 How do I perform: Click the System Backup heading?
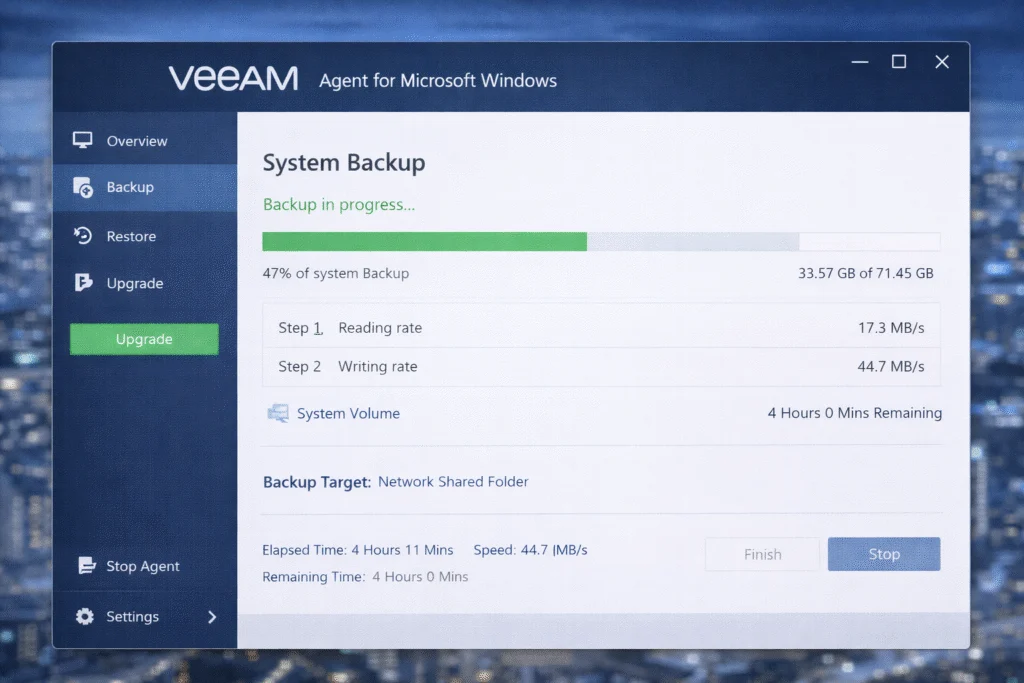pos(344,162)
